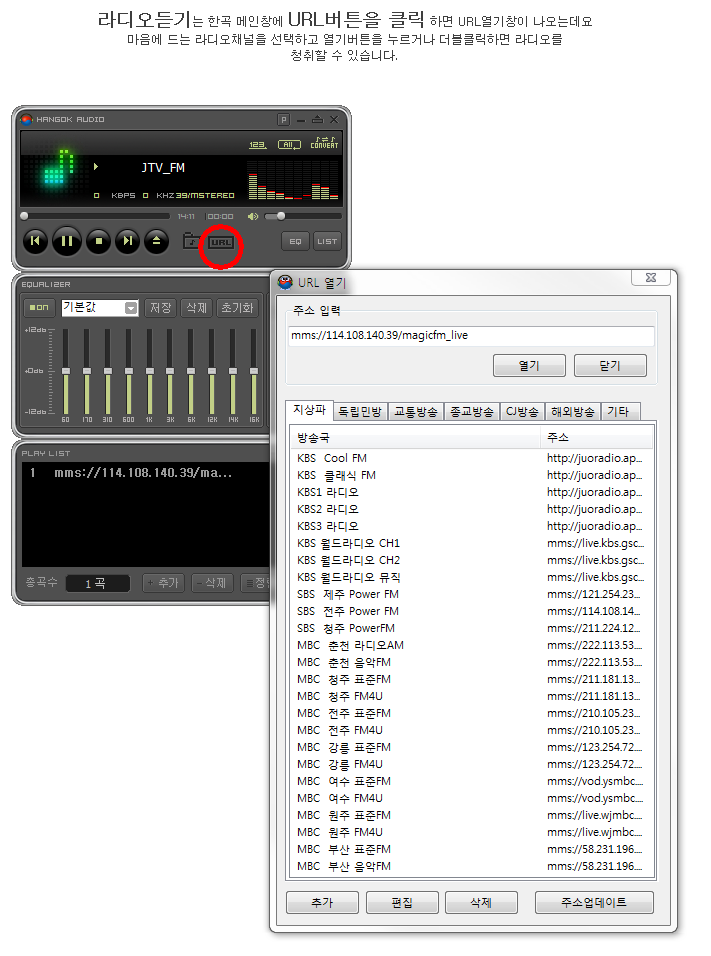The height and width of the screenshot is (956, 711).
Task: Click the P button in player title bar
Action: click(x=284, y=120)
